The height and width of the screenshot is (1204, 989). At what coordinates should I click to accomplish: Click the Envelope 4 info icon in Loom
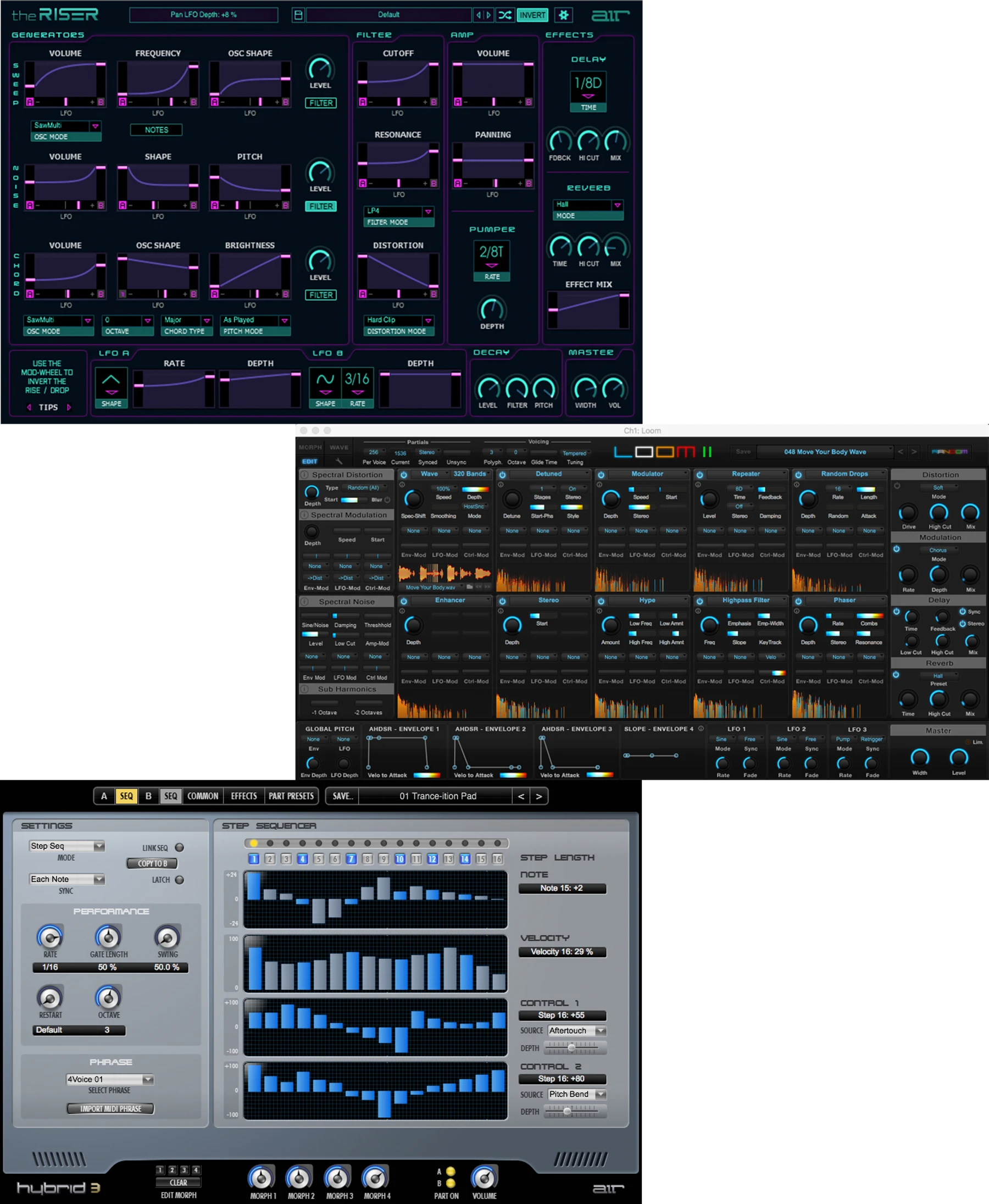click(701, 728)
